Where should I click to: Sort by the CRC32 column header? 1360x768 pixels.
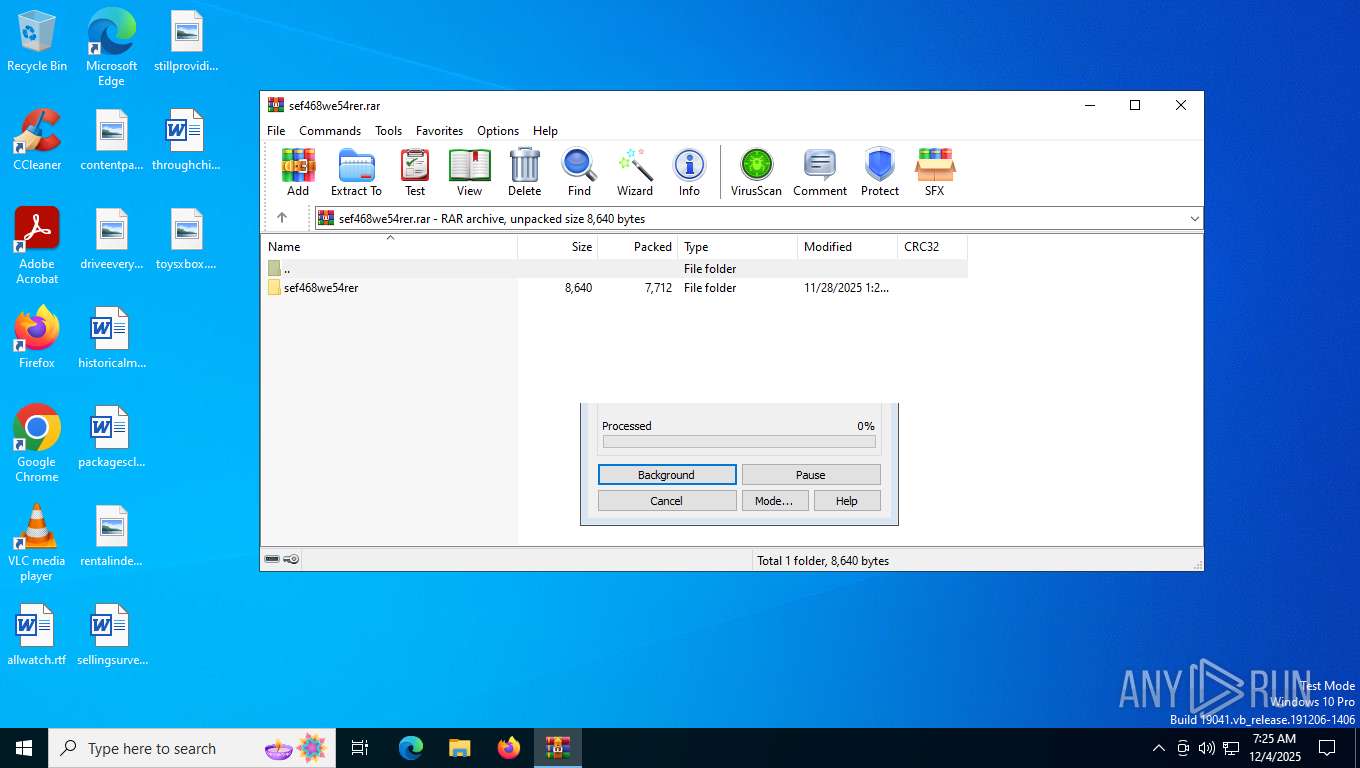[x=932, y=247]
